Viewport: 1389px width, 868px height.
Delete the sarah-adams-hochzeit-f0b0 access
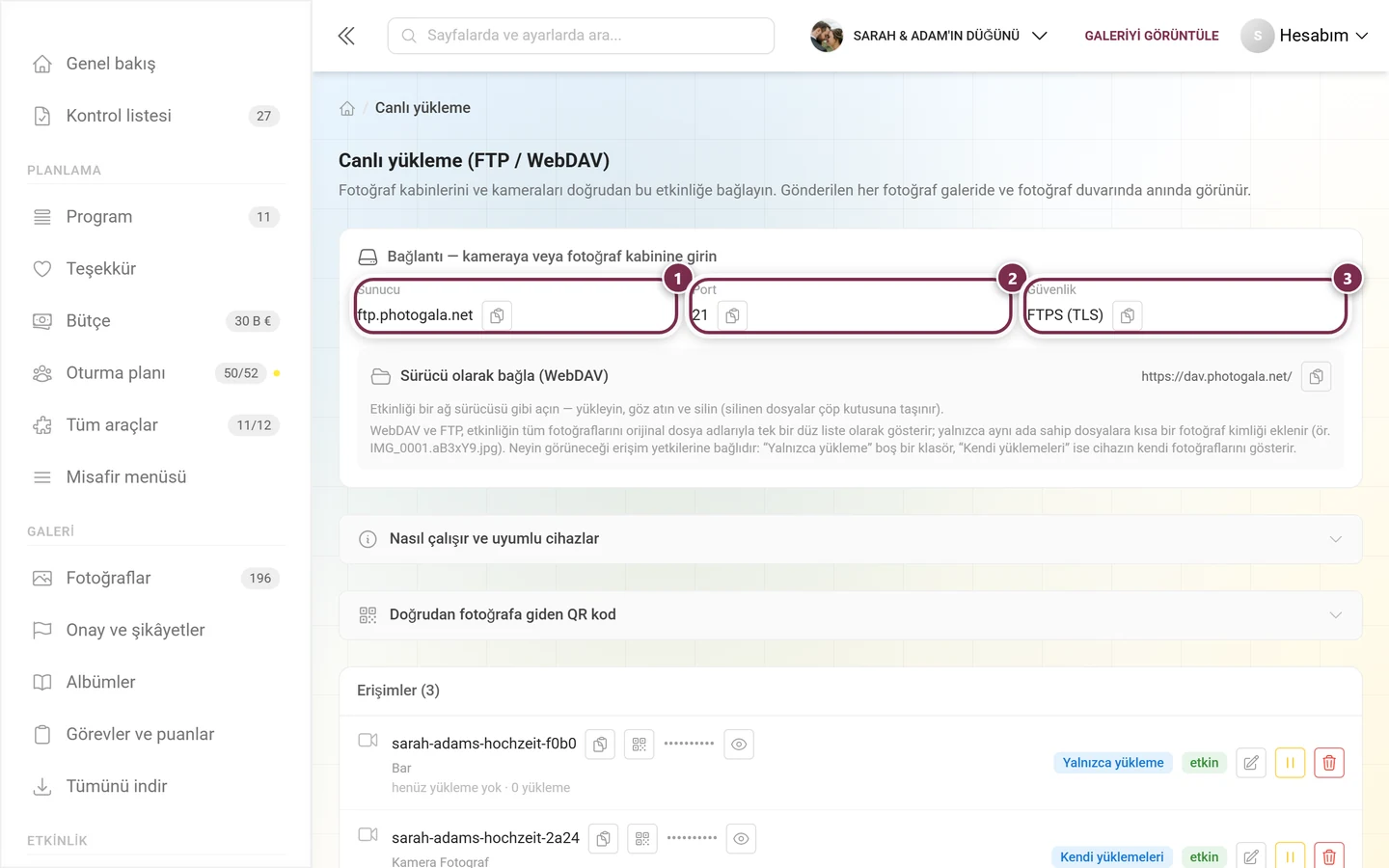coord(1329,763)
